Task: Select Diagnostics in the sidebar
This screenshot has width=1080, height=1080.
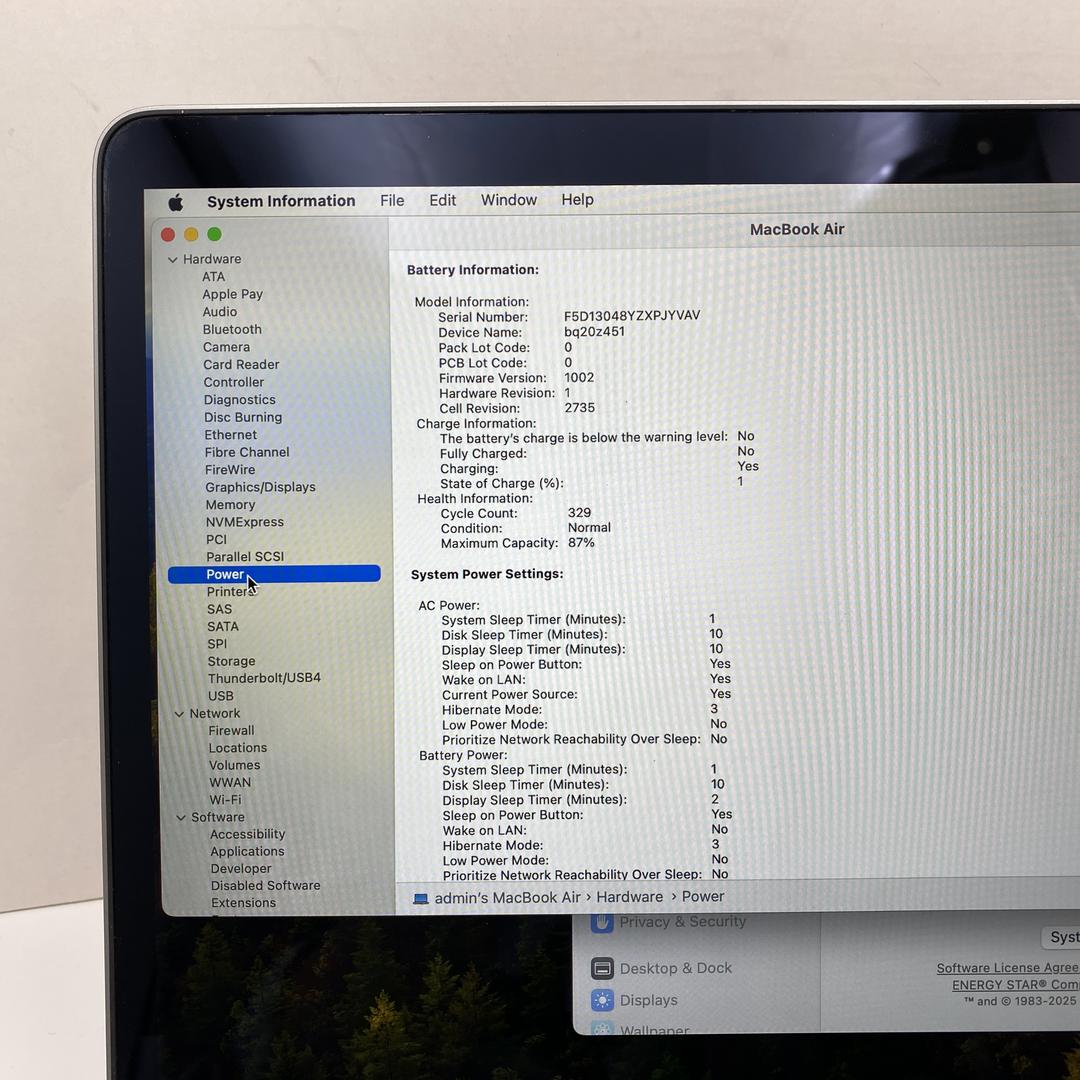Action: 240,399
